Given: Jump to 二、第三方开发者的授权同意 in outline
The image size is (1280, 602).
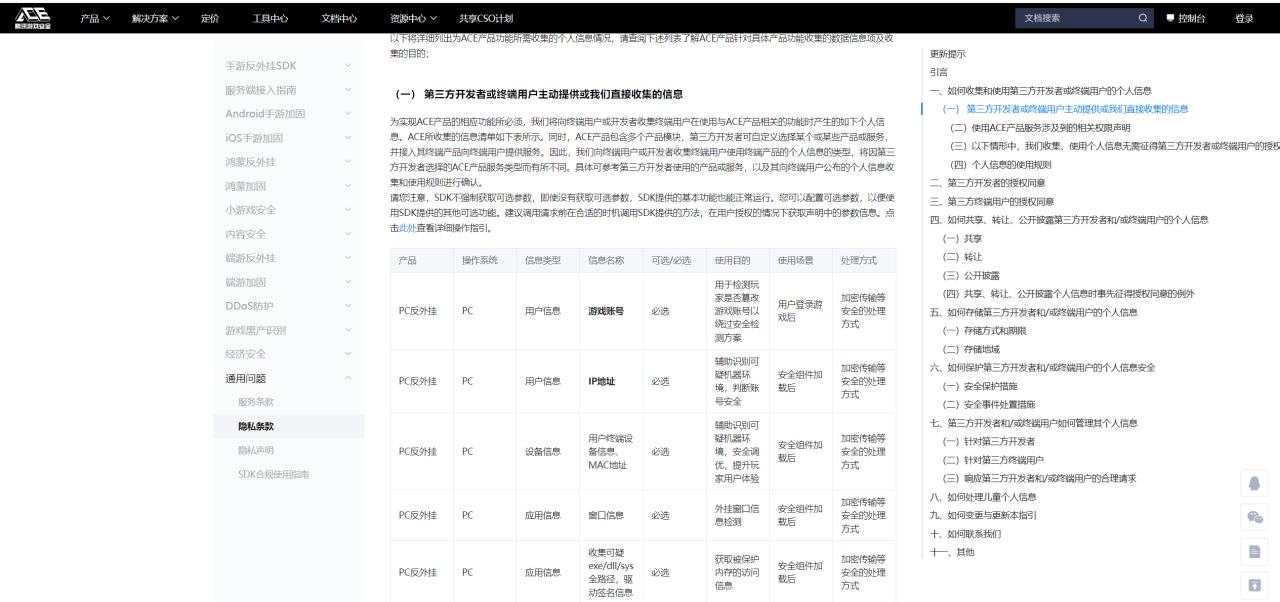Looking at the screenshot, I should [988, 183].
